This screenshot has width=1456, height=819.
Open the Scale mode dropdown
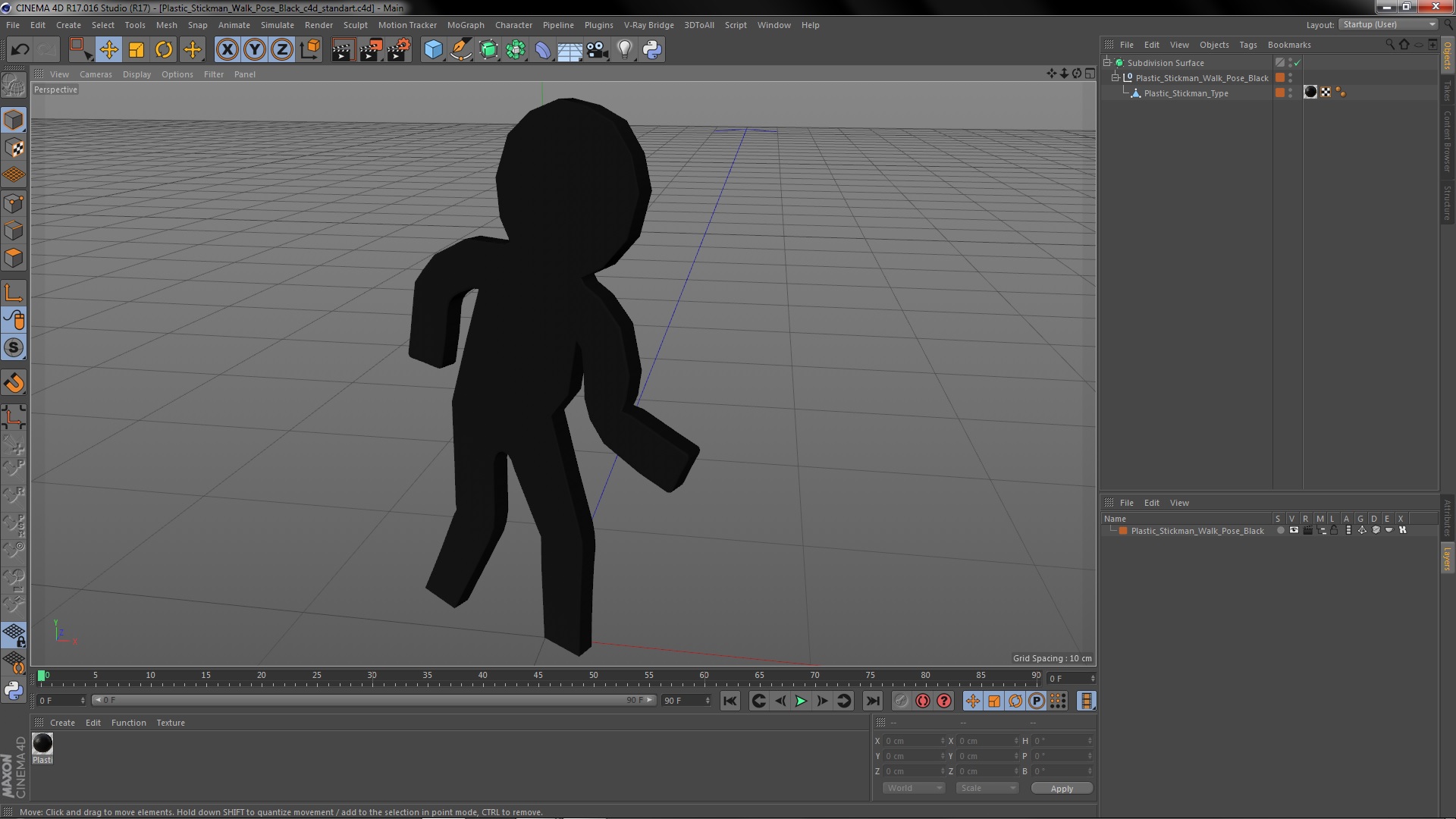tap(987, 789)
